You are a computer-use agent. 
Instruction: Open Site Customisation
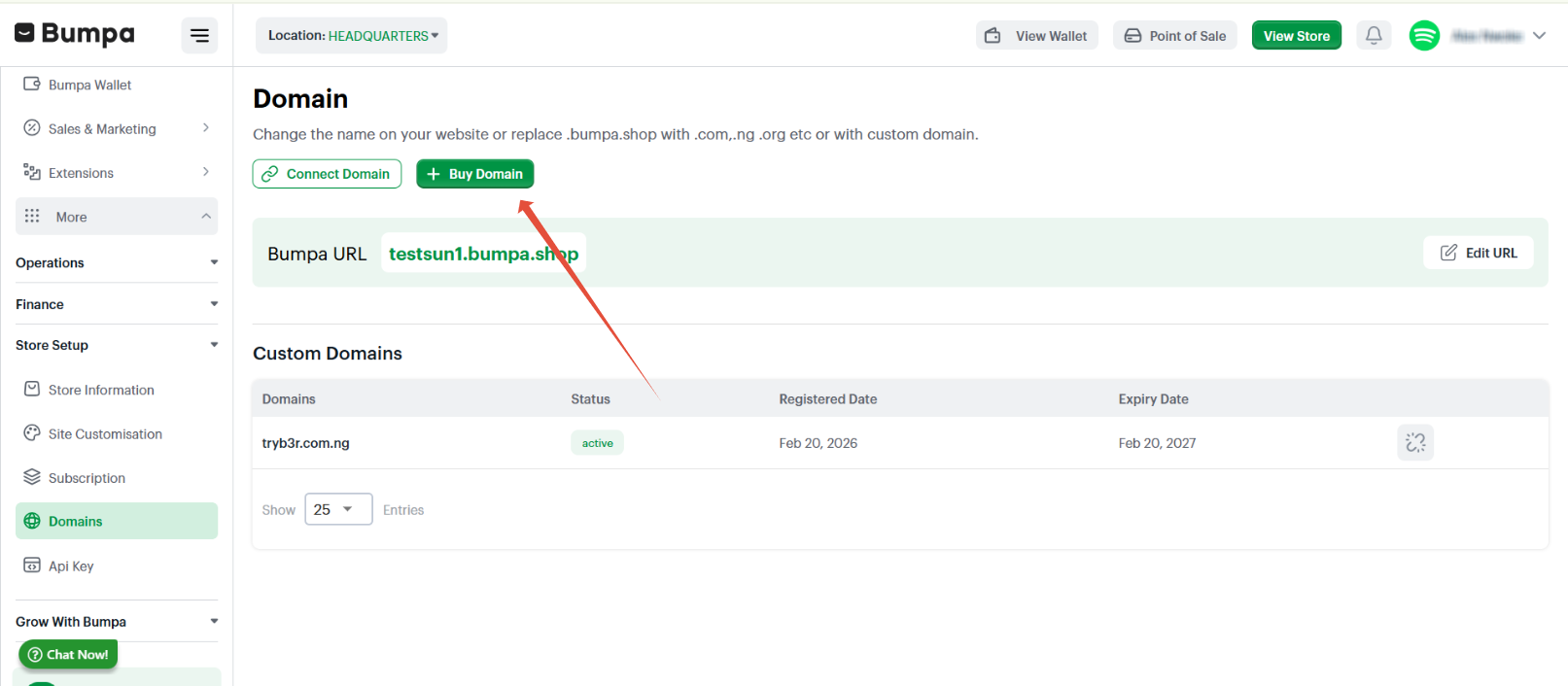(x=105, y=434)
